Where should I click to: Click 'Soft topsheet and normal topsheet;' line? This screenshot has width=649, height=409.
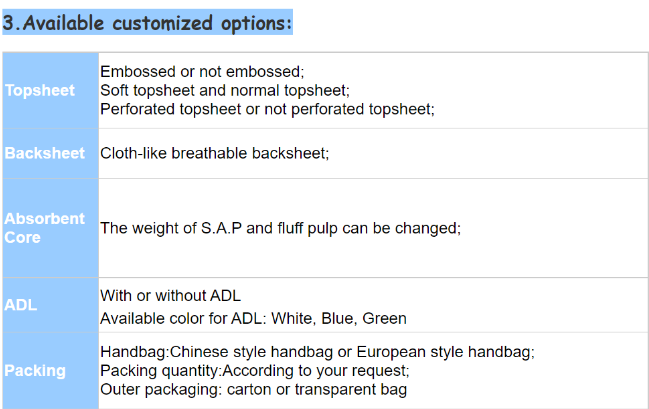[x=225, y=91]
